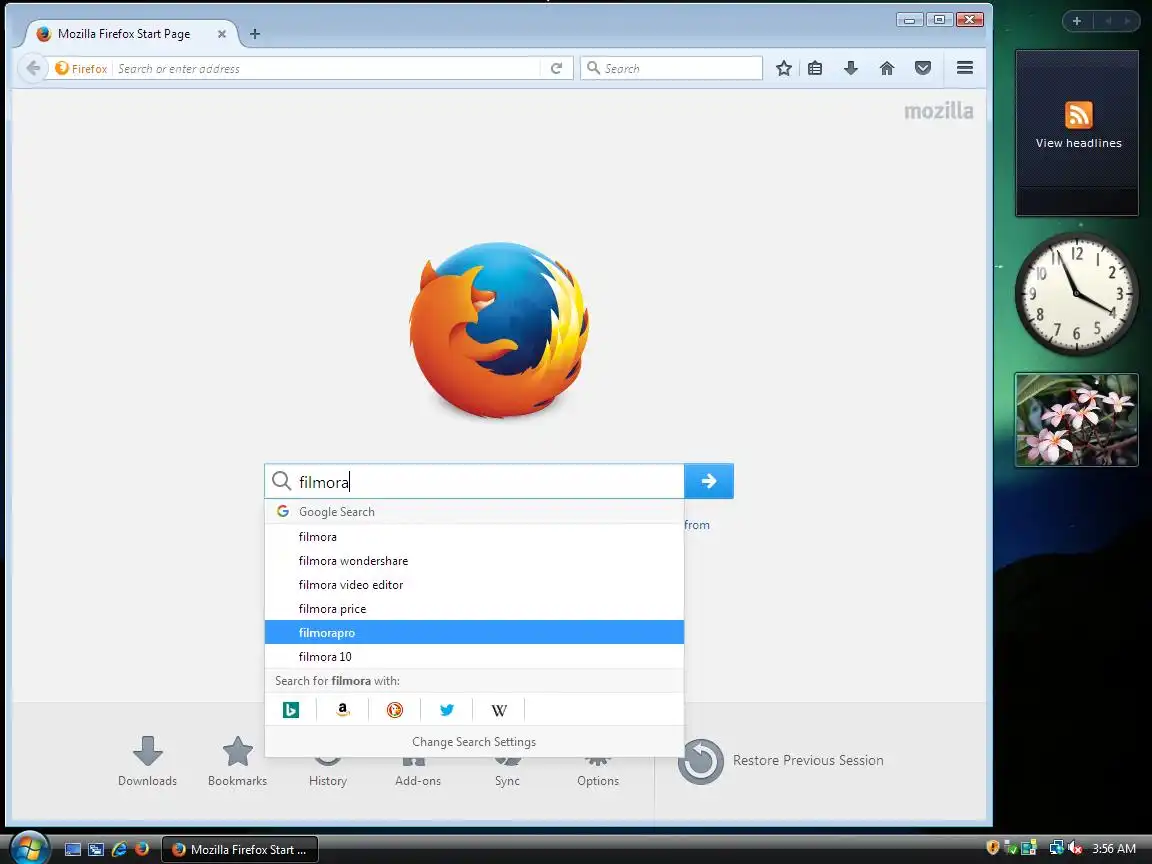Select suggestion 'filmora 10'
This screenshot has width=1152, height=864.
(x=474, y=657)
